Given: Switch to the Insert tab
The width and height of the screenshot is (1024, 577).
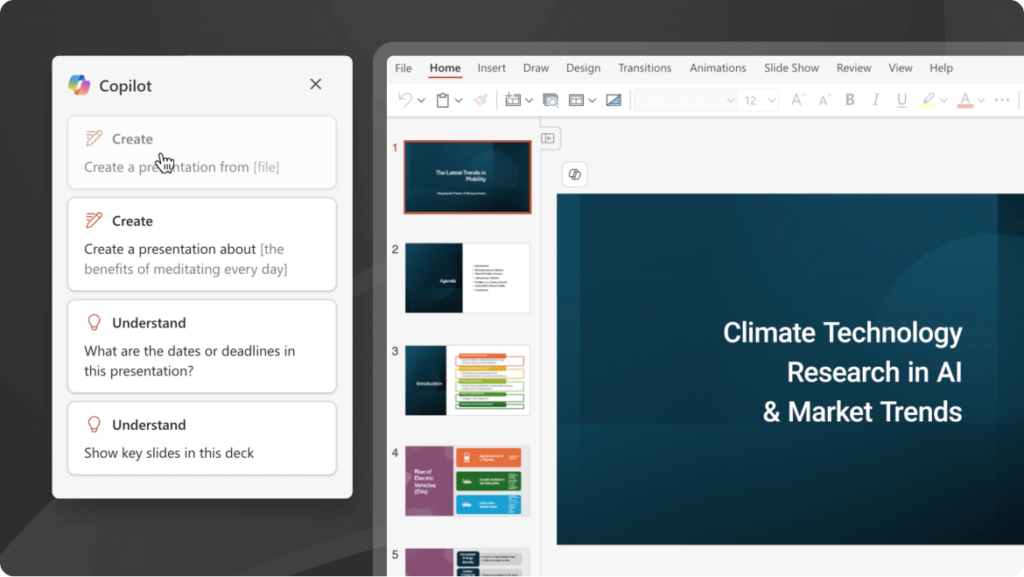Looking at the screenshot, I should pyautogui.click(x=491, y=68).
